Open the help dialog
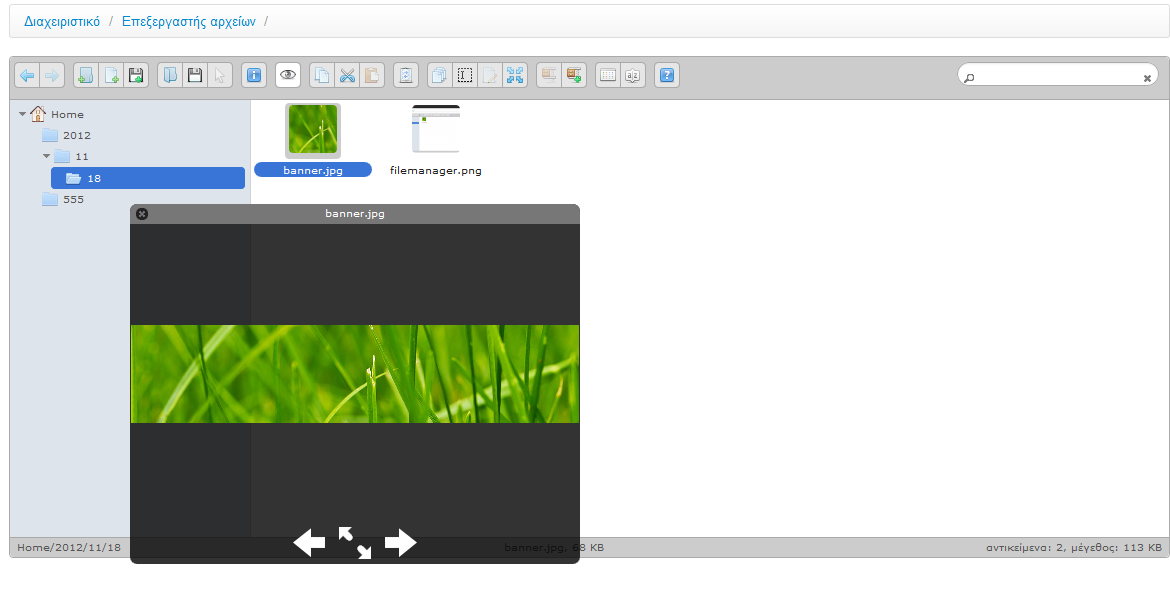This screenshot has width=1170, height=601. click(x=666, y=75)
